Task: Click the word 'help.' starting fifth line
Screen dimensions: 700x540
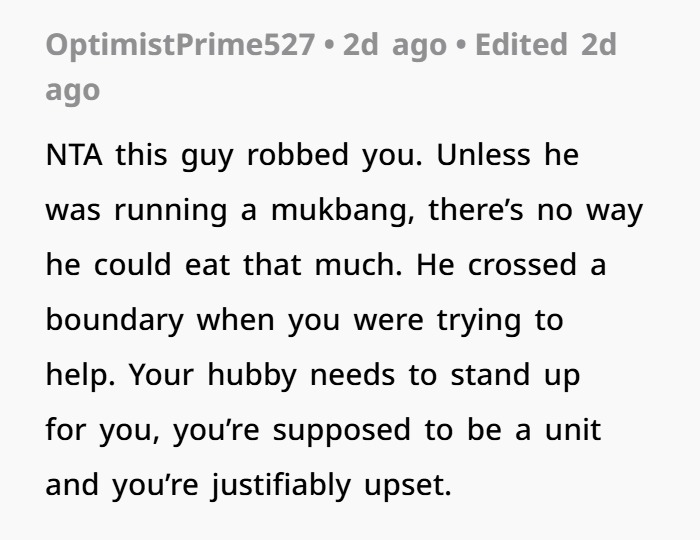Action: coord(76,377)
